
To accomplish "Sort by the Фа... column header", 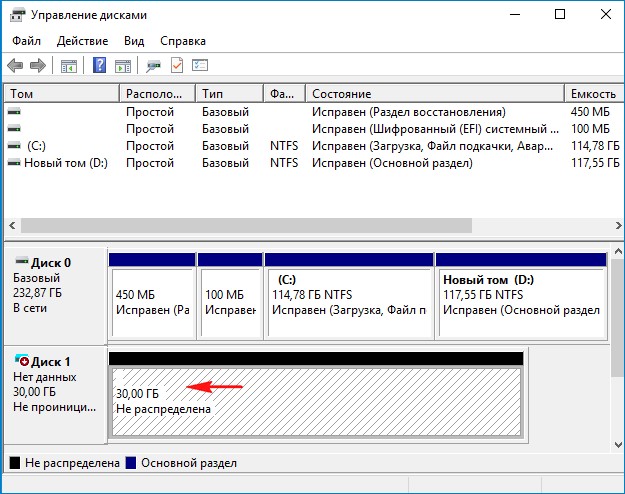I will tap(285, 94).
